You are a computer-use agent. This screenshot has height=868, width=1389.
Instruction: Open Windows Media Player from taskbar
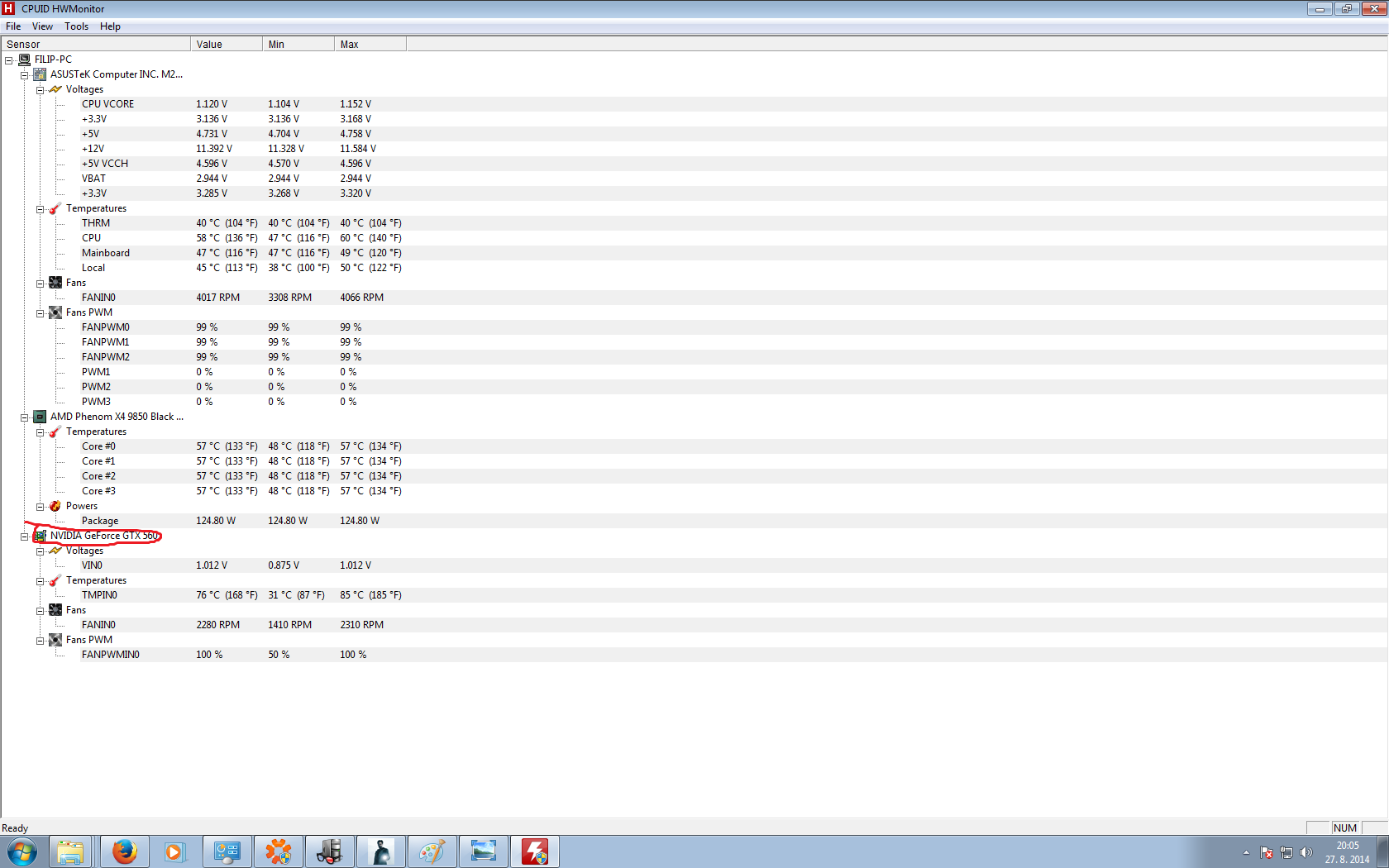[x=174, y=851]
